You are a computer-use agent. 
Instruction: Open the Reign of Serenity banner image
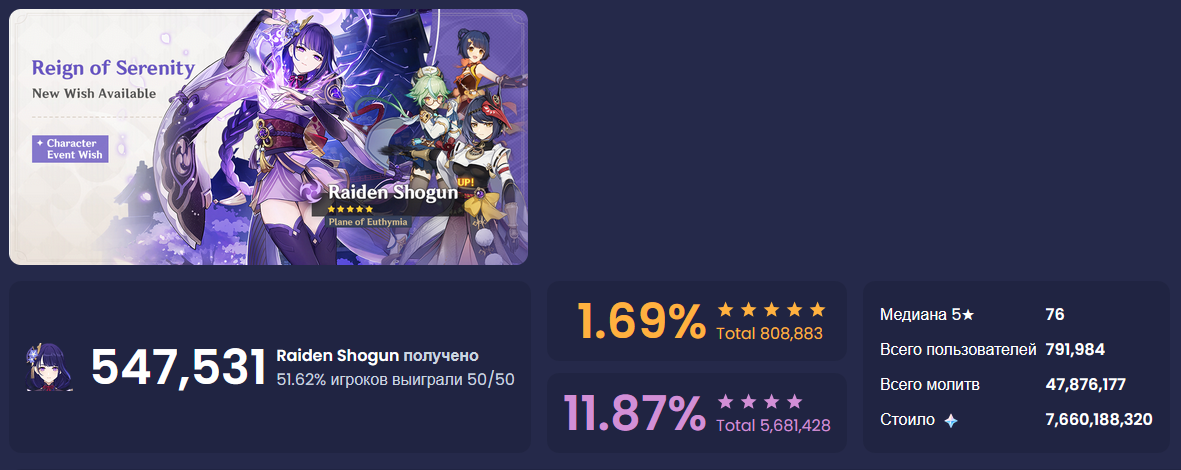click(x=268, y=137)
